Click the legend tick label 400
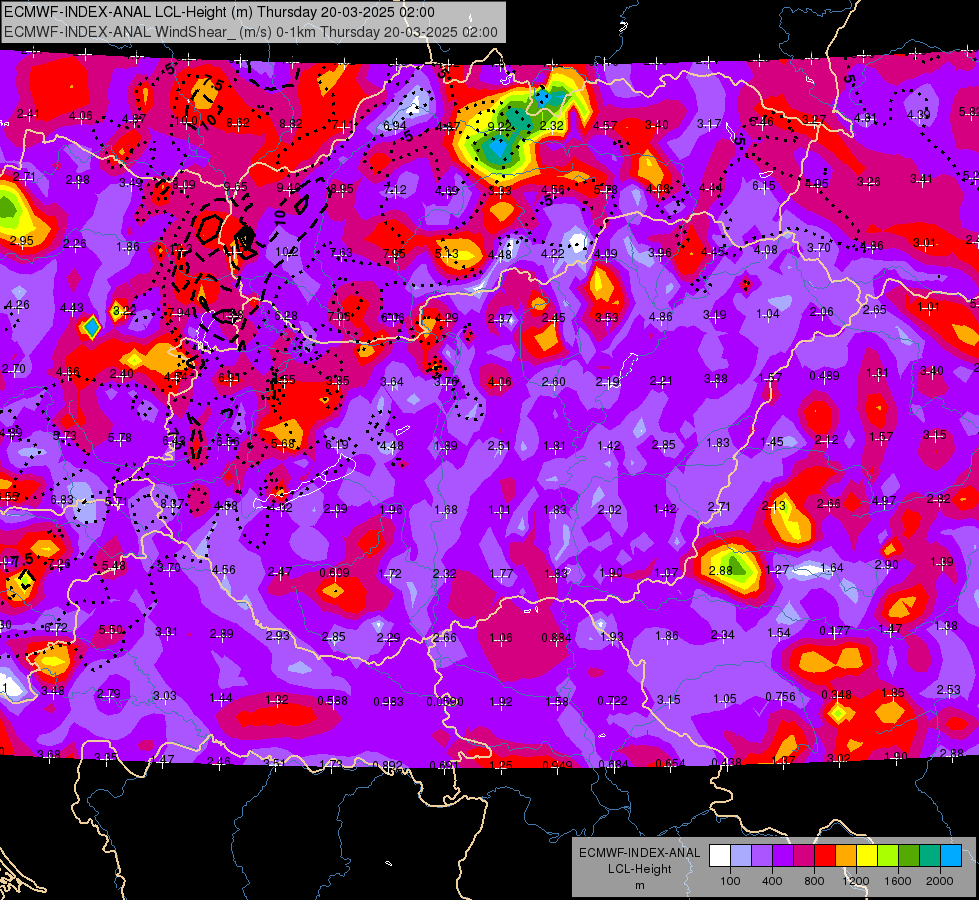979x900 pixels. [x=772, y=881]
